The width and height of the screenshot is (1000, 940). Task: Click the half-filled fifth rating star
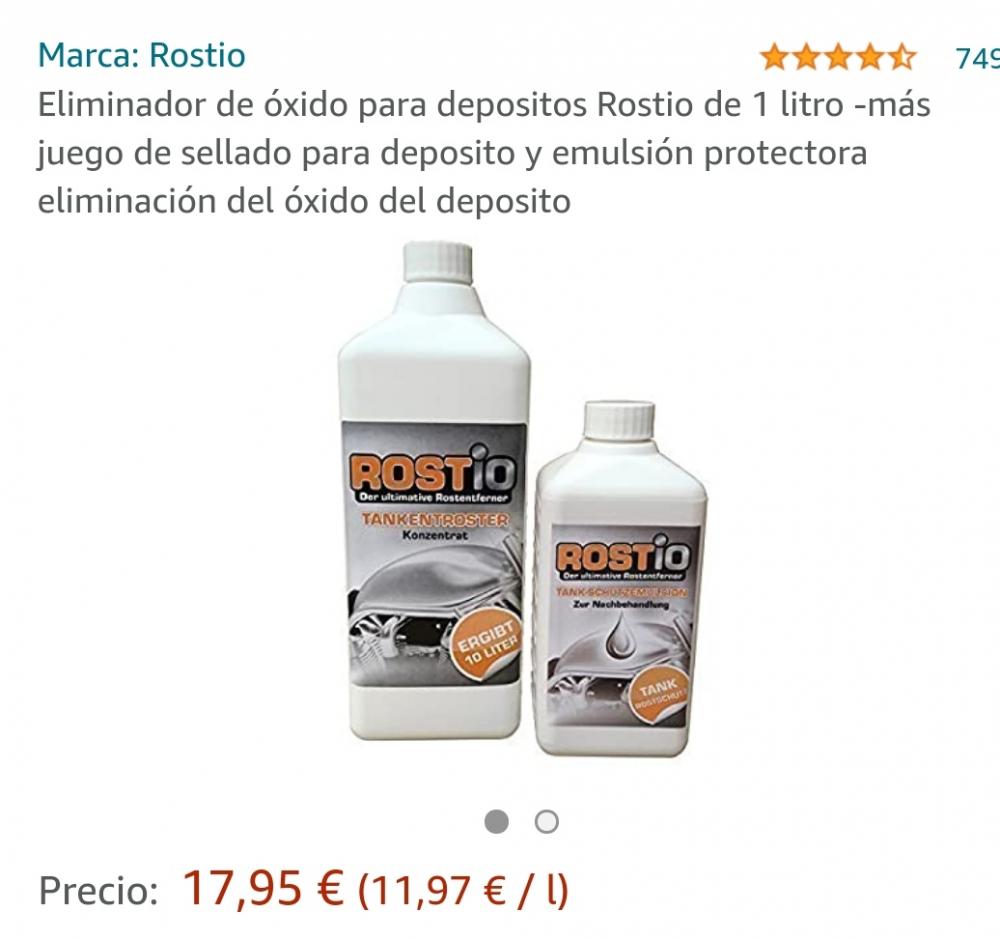[x=901, y=57]
